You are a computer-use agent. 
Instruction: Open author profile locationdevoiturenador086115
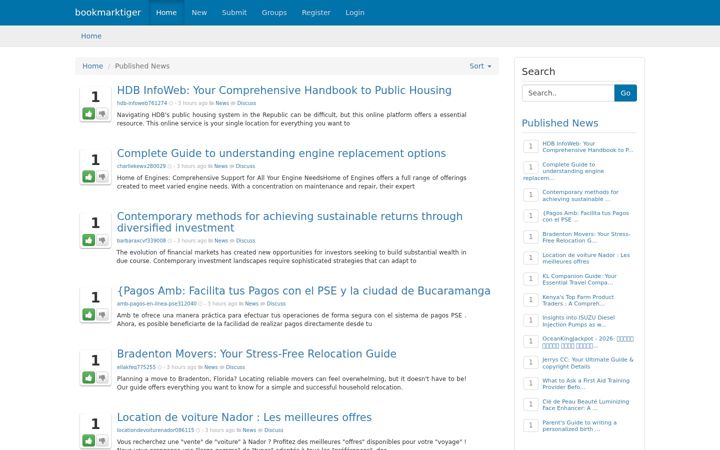point(155,430)
